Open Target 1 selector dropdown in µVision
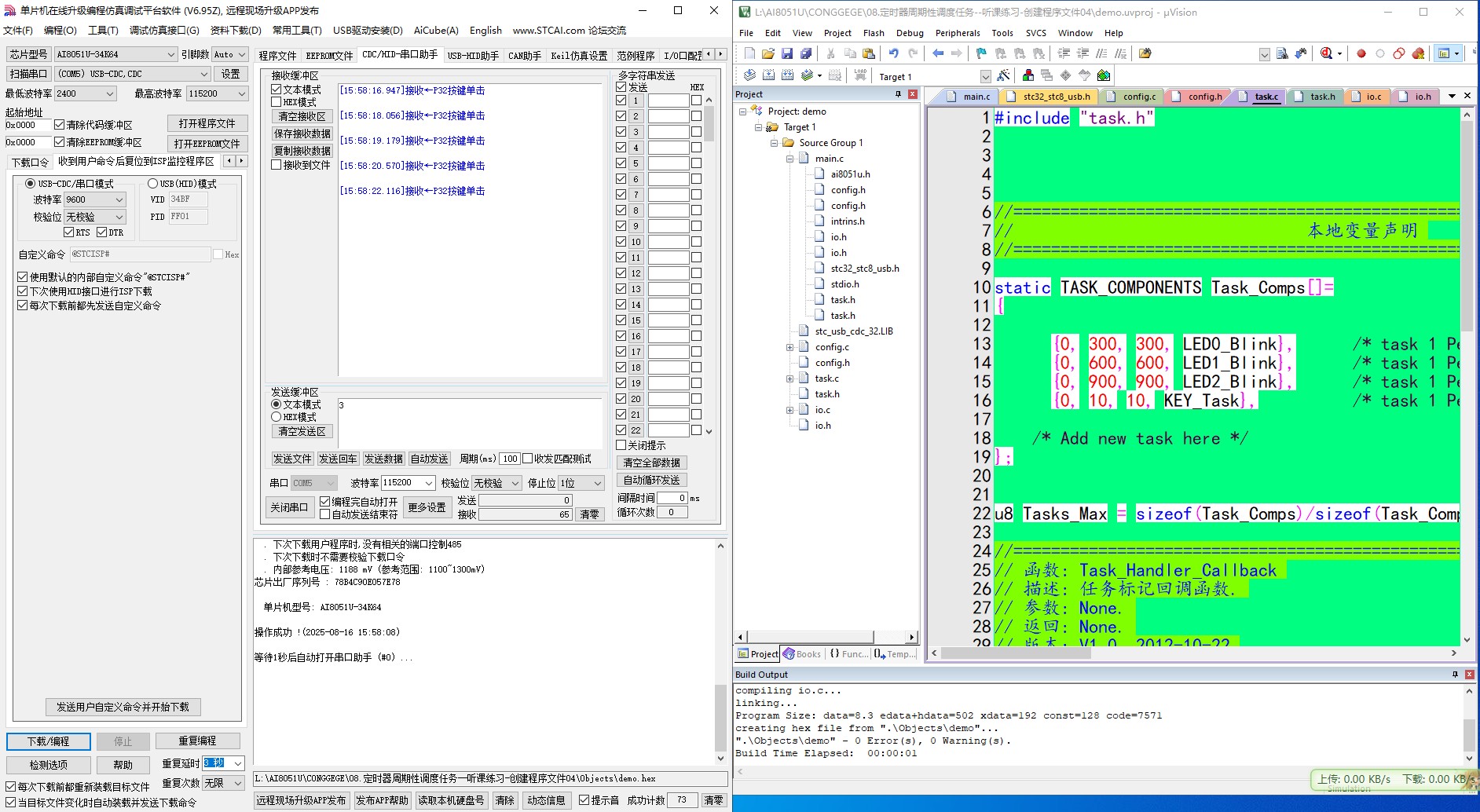 coord(986,76)
